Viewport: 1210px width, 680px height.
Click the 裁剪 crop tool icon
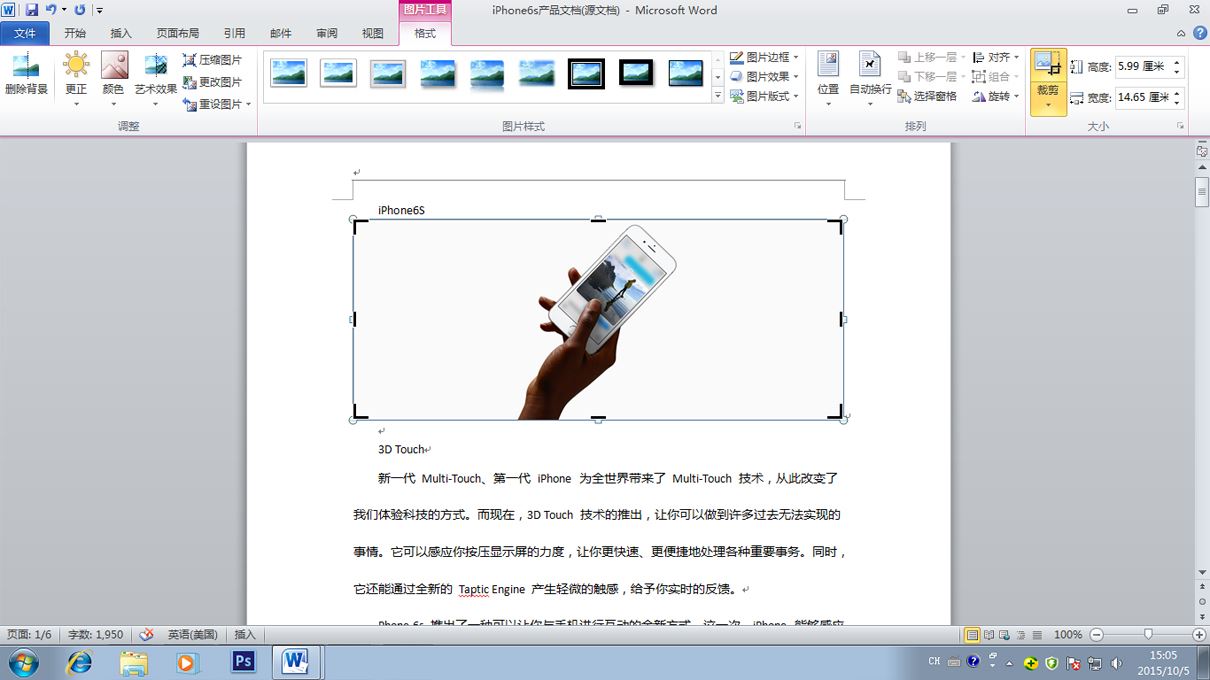pos(1048,65)
